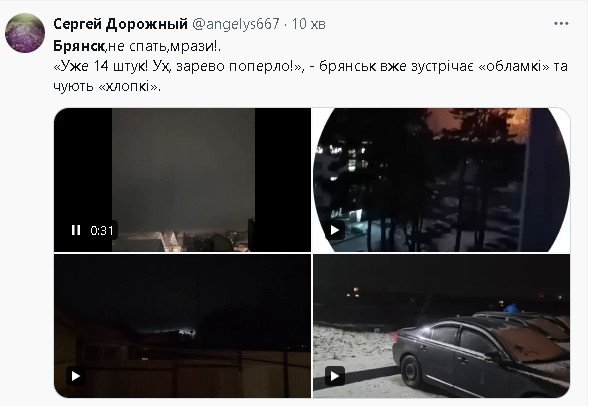Open the thumbnail with the orange glow behind the trees
The image size is (594, 406).
[x=441, y=180]
